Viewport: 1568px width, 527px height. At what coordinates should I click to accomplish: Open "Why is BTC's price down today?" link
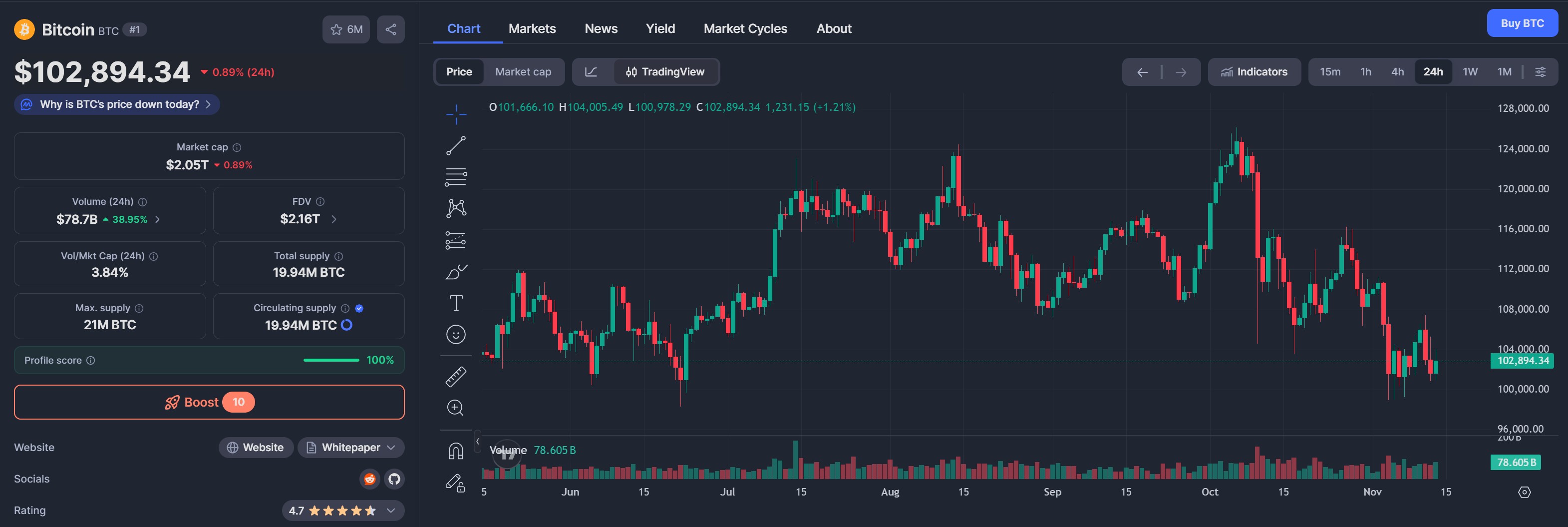119,104
